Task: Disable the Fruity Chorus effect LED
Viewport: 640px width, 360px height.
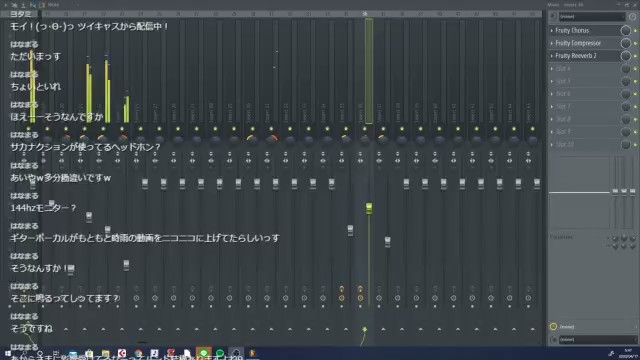Action: tap(635, 31)
